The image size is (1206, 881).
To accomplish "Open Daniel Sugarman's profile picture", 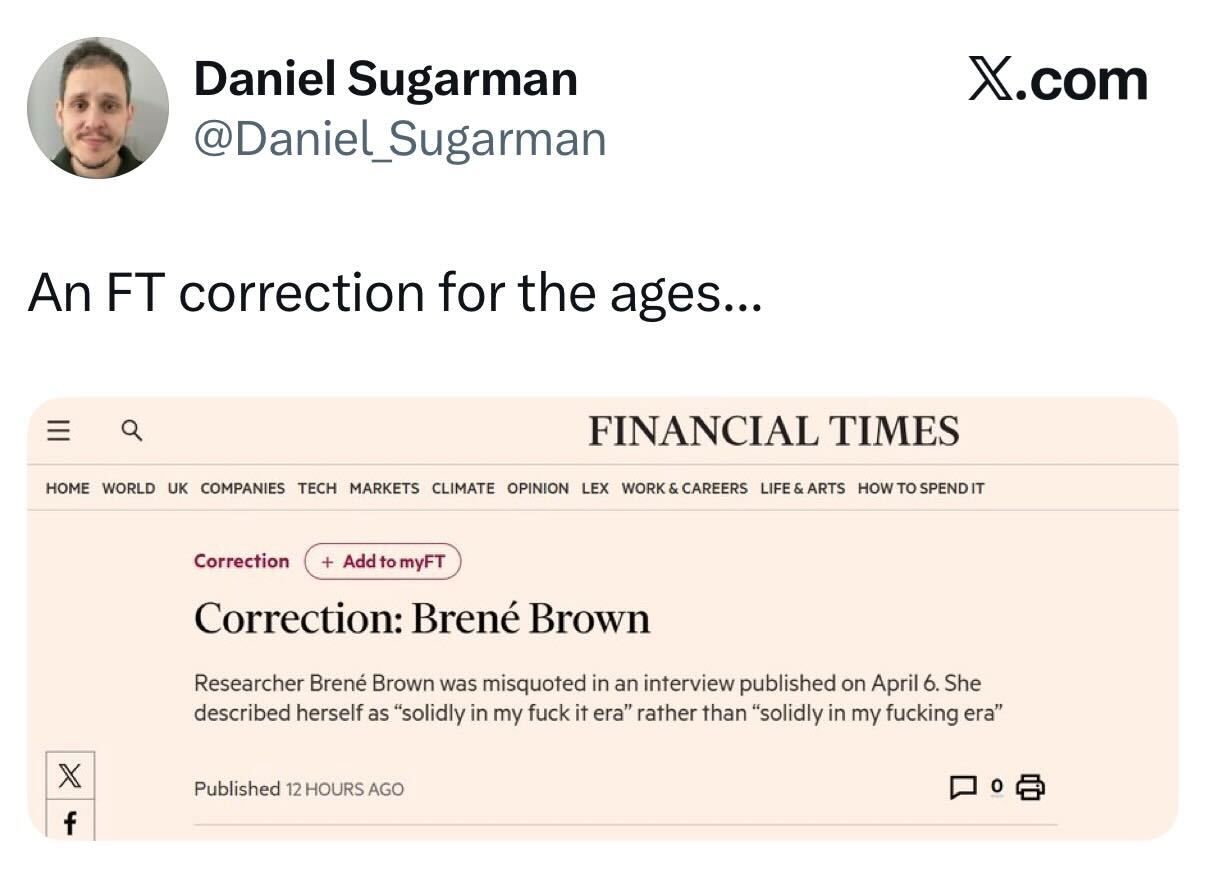I will tap(98, 108).
